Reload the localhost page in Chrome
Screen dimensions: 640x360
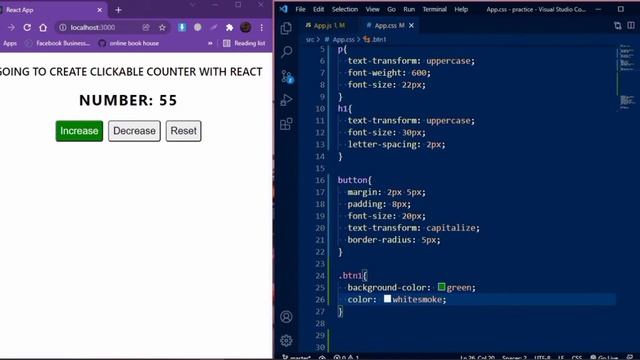tap(27, 27)
